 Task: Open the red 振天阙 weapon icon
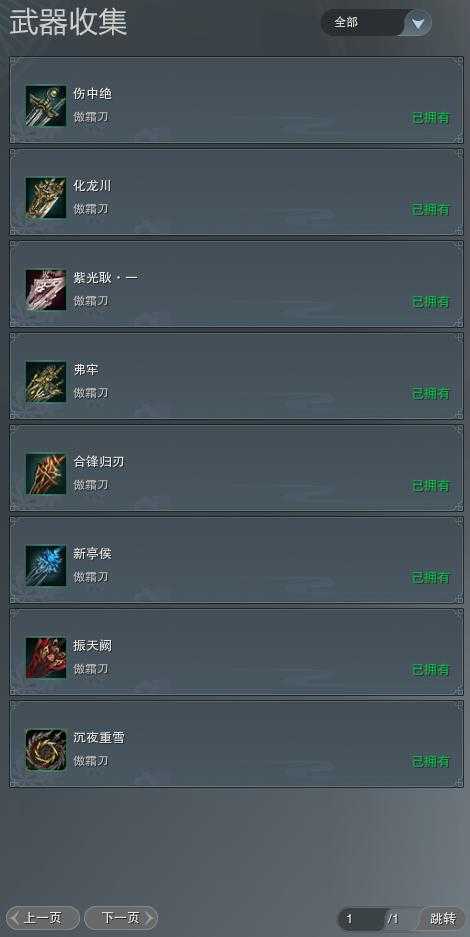coord(46,658)
